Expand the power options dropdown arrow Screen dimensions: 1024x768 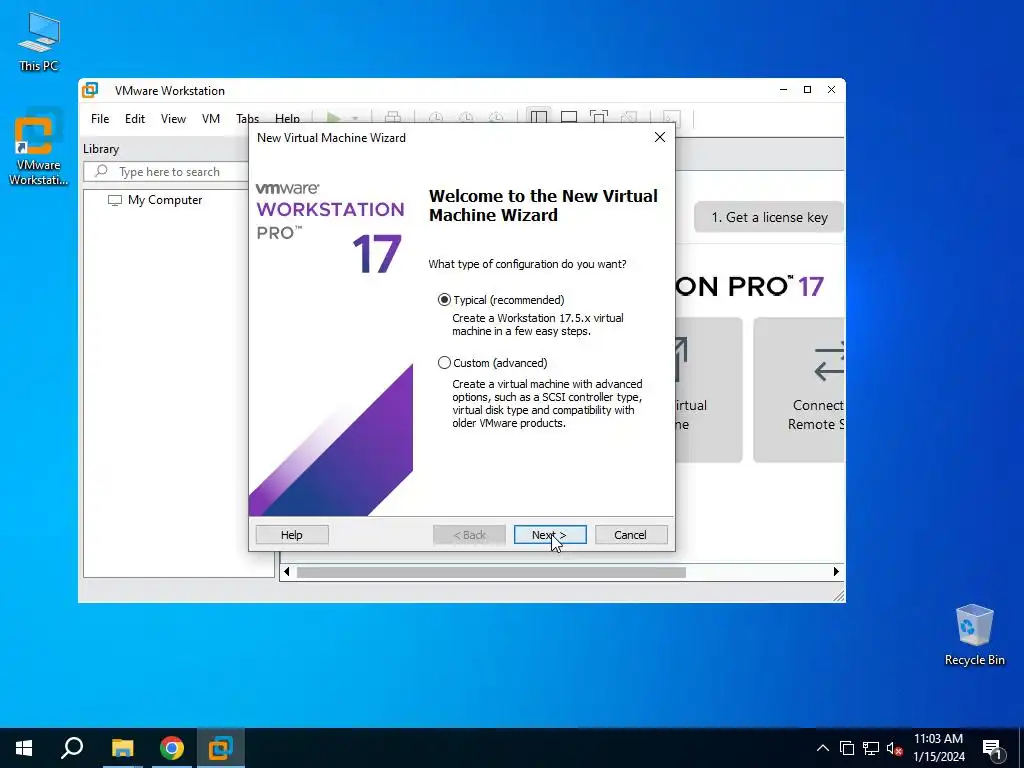tap(355, 118)
